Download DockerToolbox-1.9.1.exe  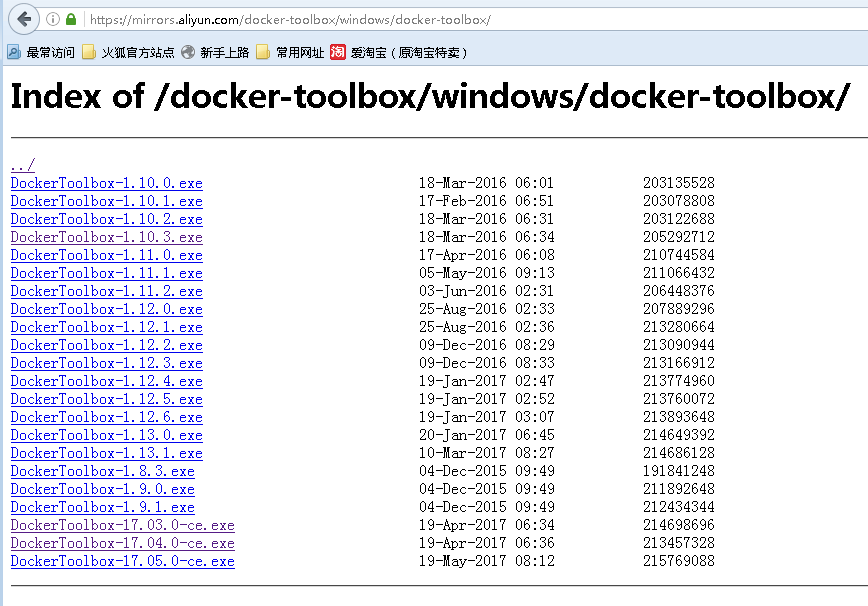(103, 507)
